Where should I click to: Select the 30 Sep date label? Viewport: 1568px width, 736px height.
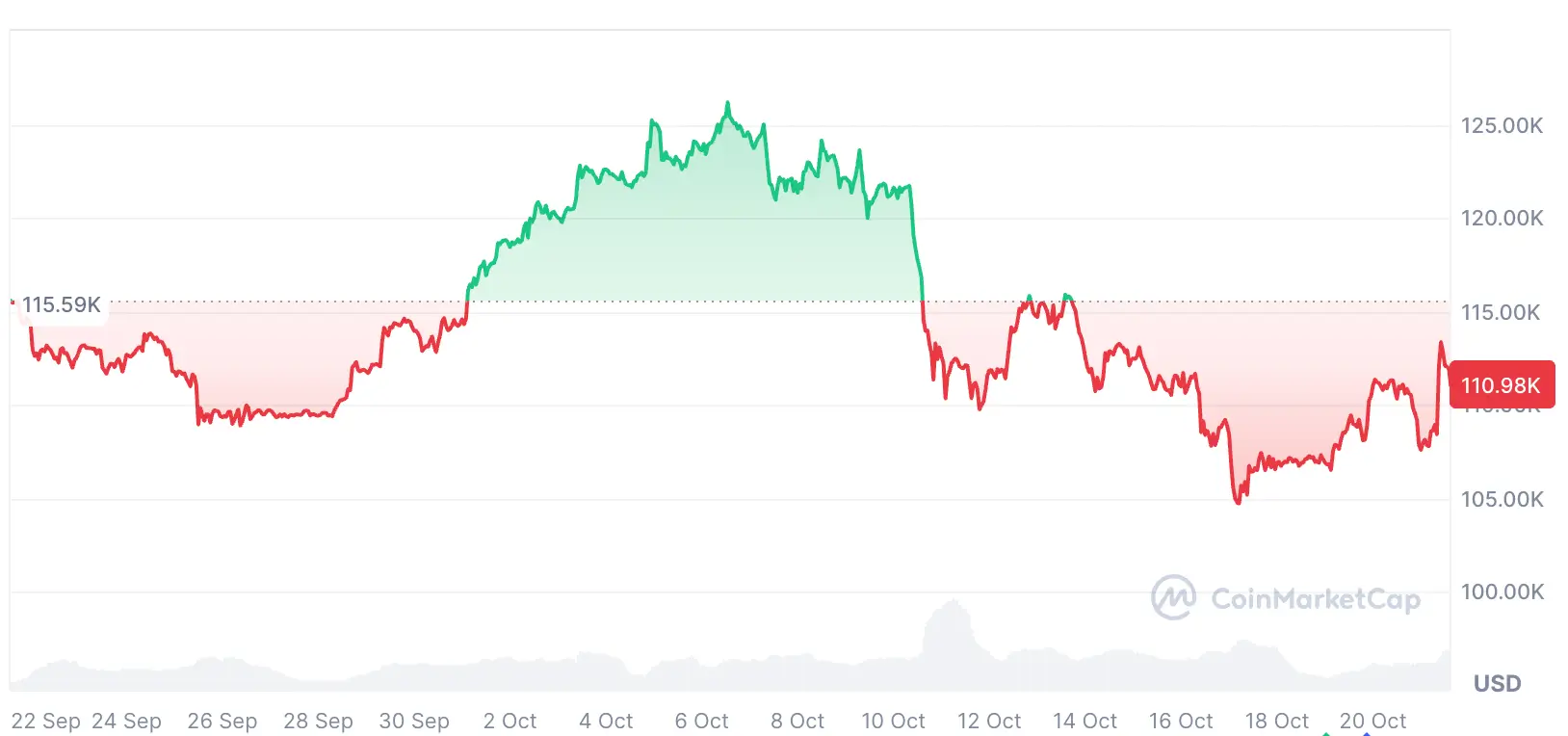pyautogui.click(x=414, y=721)
